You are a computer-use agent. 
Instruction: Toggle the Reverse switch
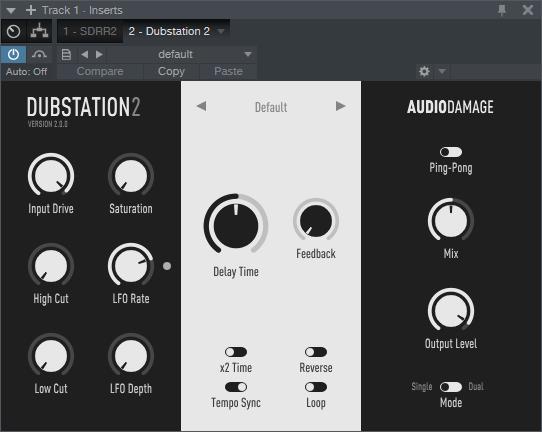pos(316,352)
